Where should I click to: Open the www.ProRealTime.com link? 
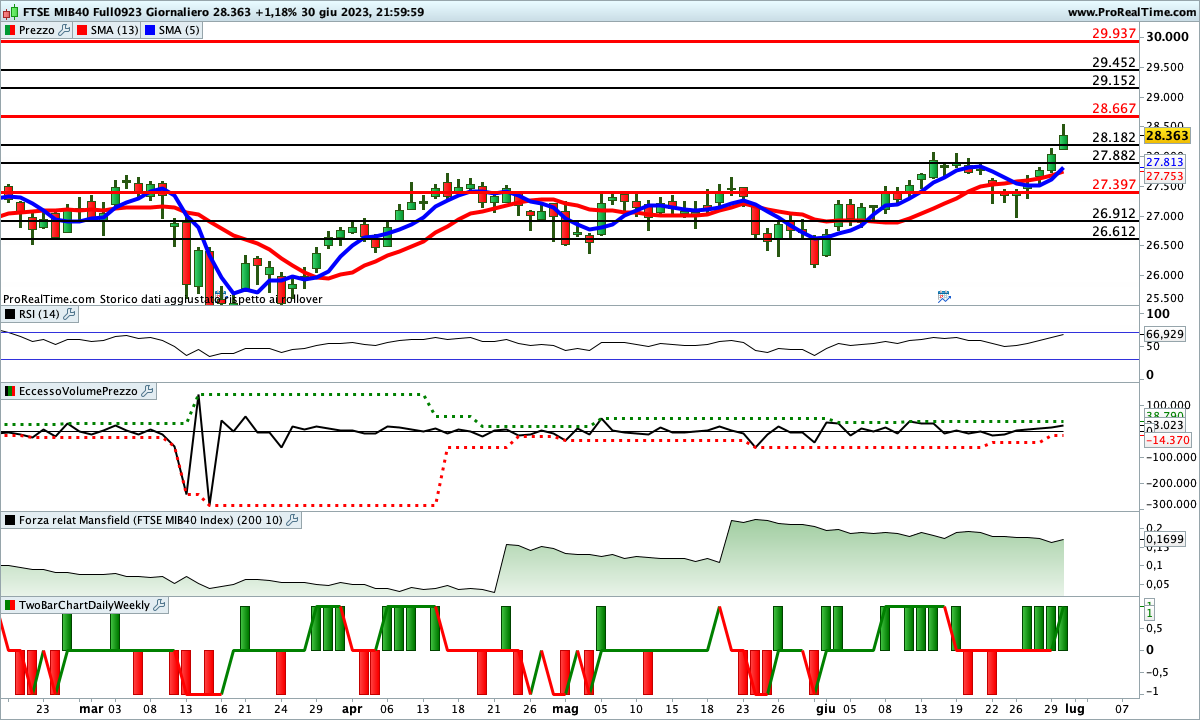tap(1131, 12)
